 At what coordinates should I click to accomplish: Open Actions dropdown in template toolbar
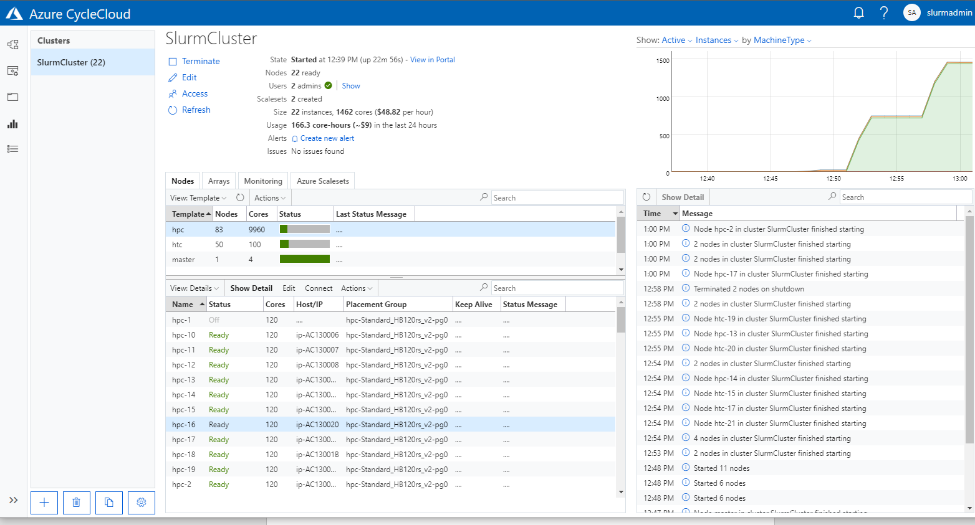[270, 198]
